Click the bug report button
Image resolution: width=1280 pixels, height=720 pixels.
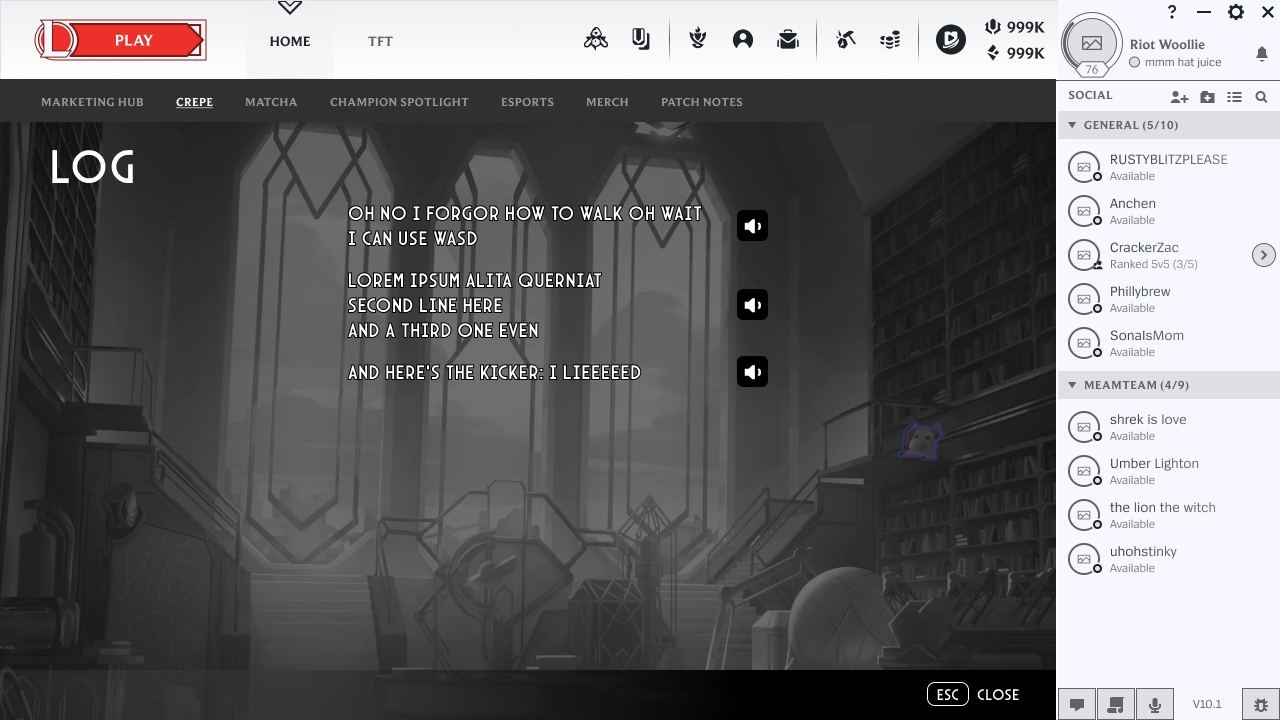click(1260, 704)
